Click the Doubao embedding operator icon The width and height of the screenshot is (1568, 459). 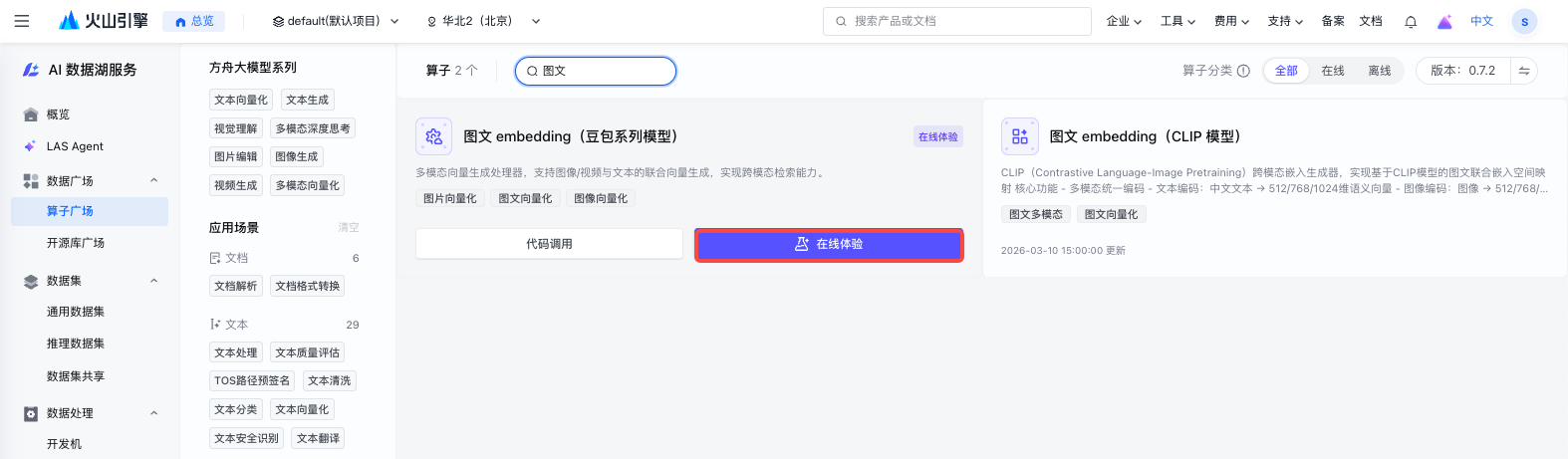(x=433, y=136)
